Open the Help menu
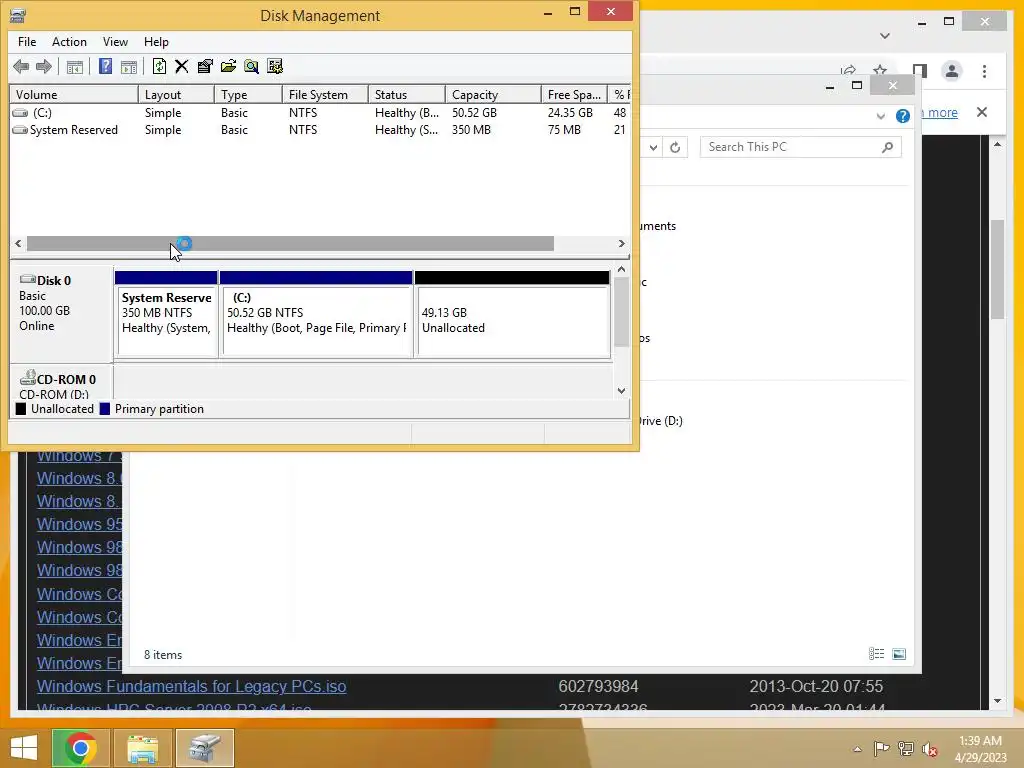The height and width of the screenshot is (768, 1024). pos(156,42)
